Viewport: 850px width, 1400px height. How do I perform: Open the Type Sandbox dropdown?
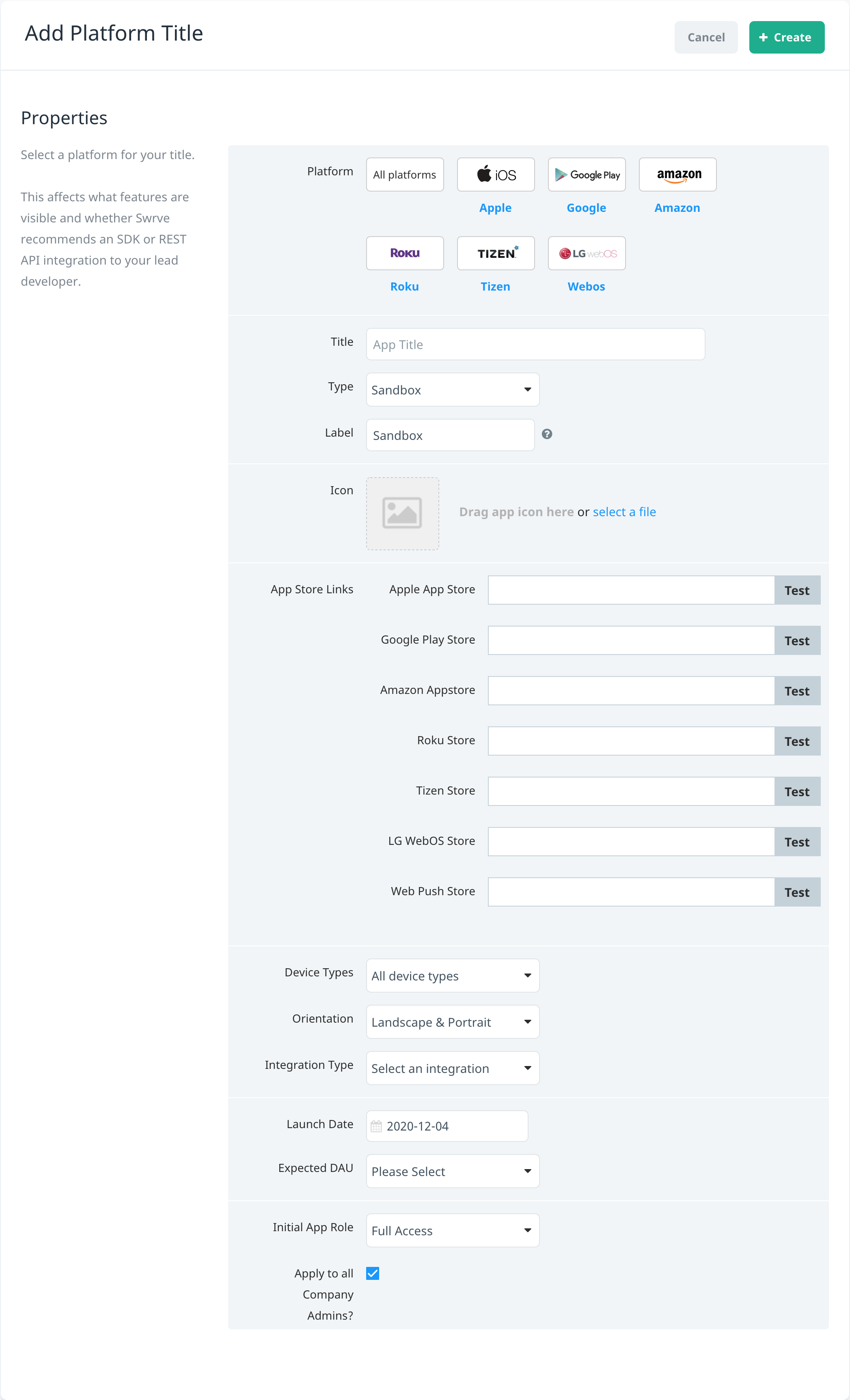(453, 390)
